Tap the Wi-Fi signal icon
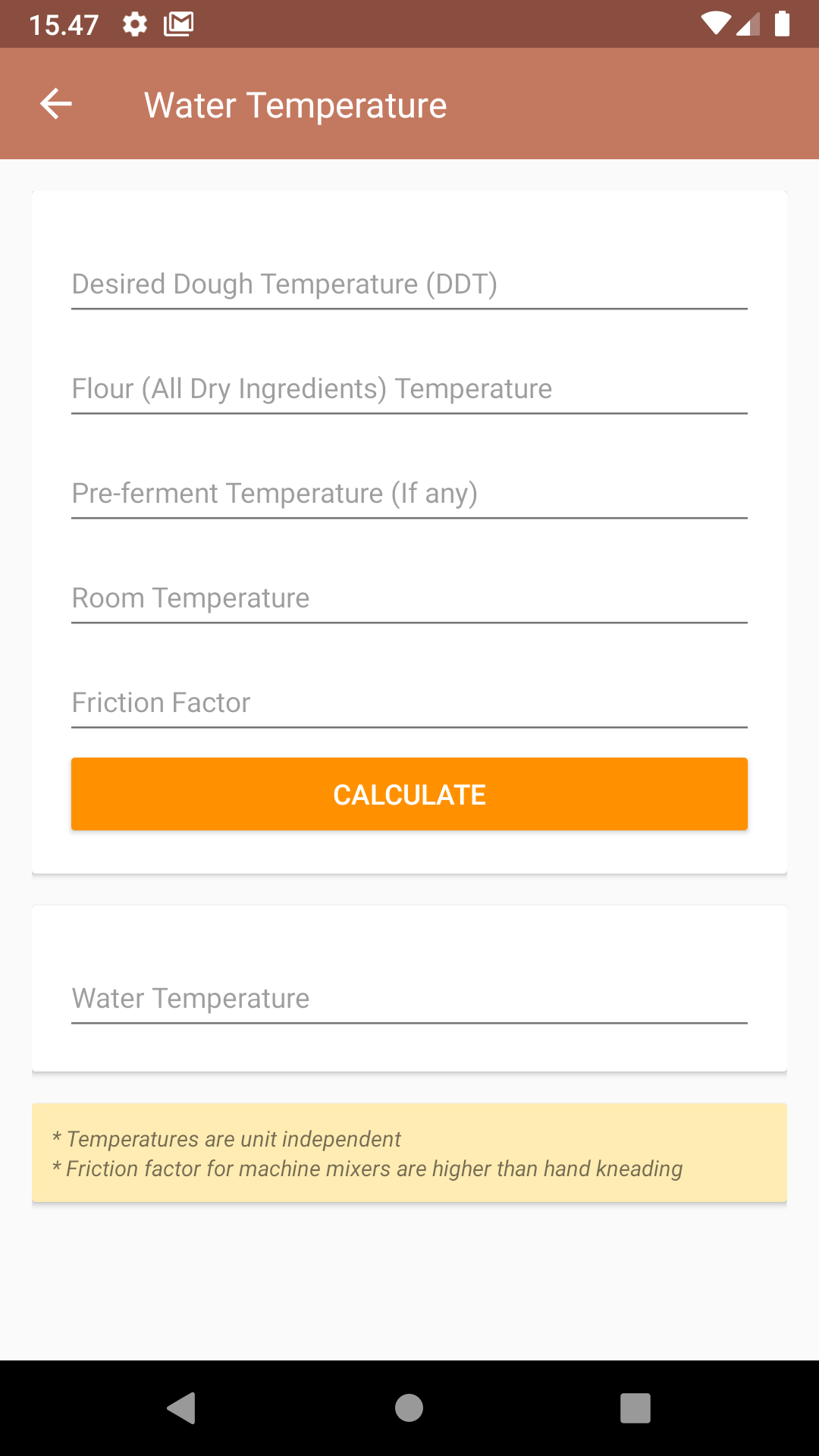 [x=716, y=24]
